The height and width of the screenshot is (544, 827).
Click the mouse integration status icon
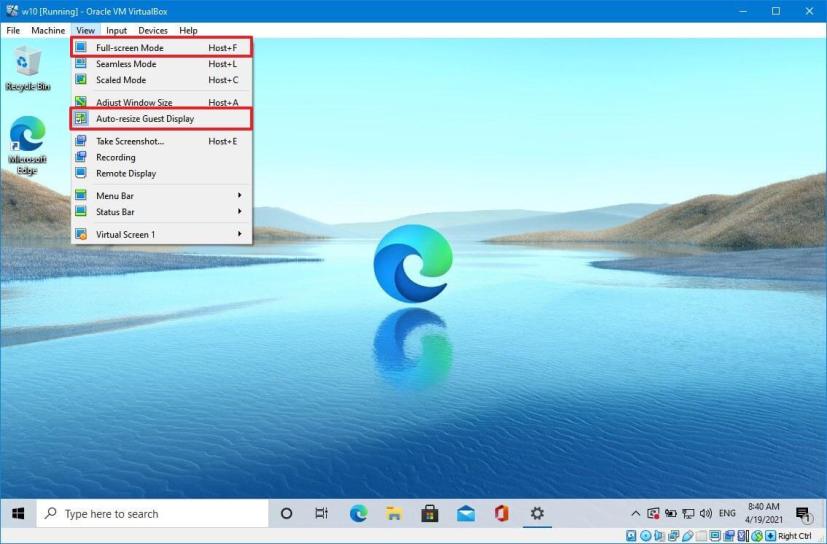(757, 536)
